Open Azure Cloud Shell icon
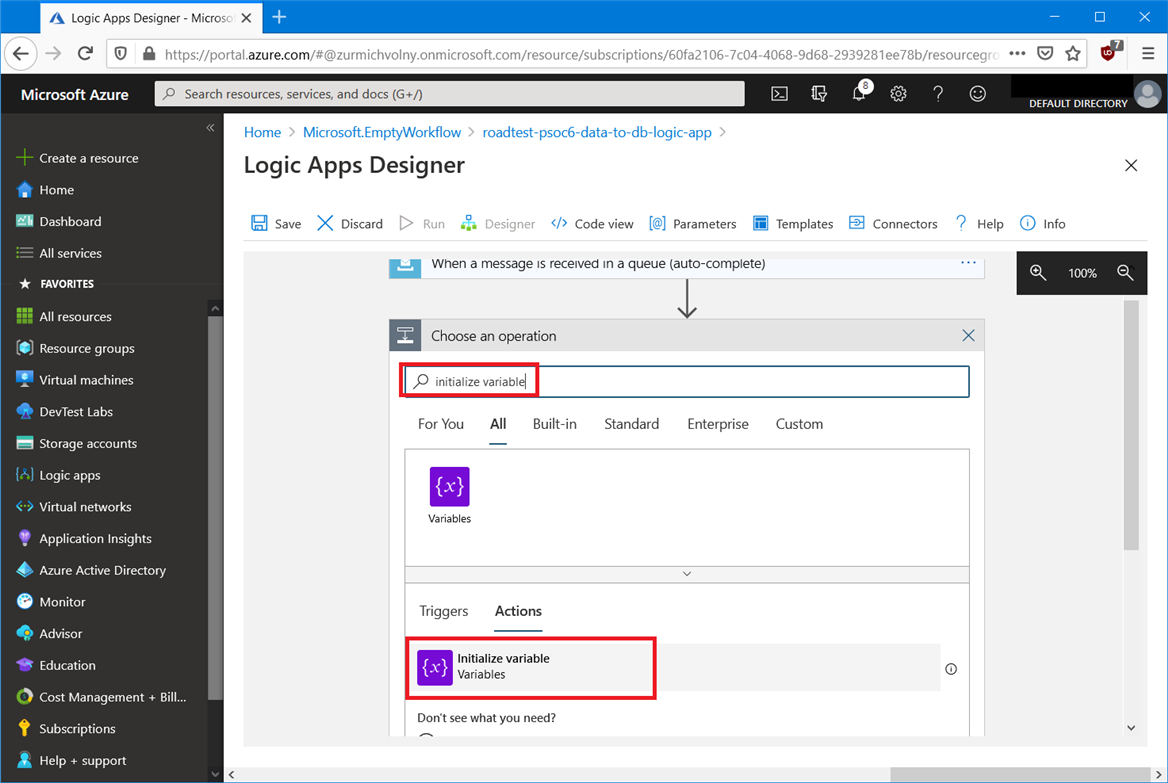 coord(779,94)
